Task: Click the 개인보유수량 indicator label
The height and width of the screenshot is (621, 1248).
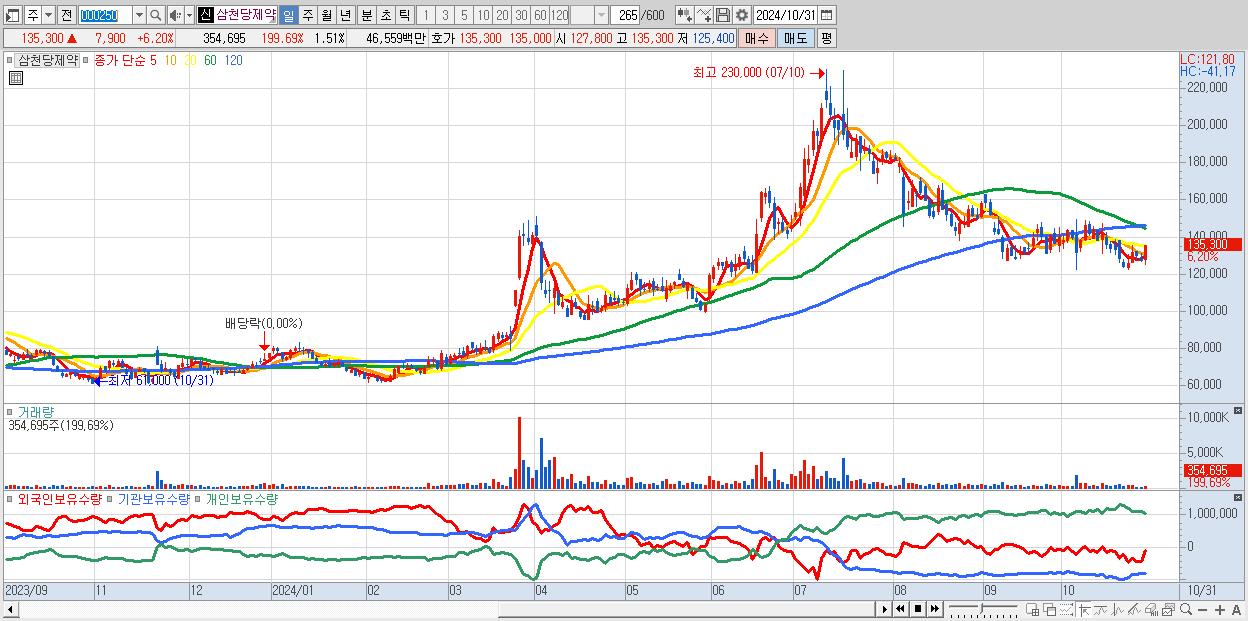Action: 240,498
